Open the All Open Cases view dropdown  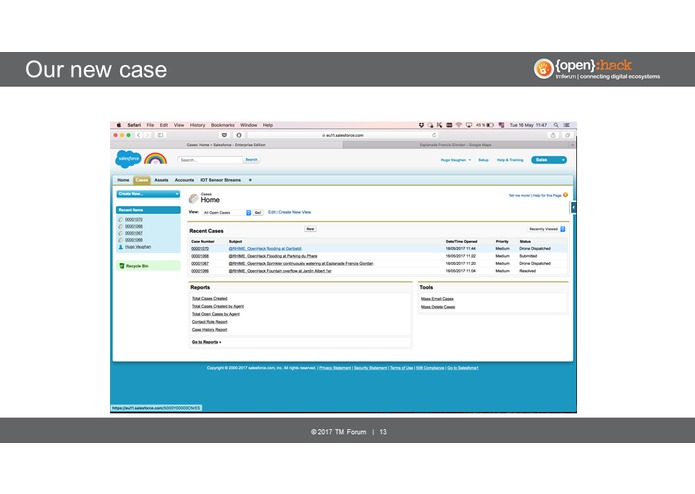(226, 213)
